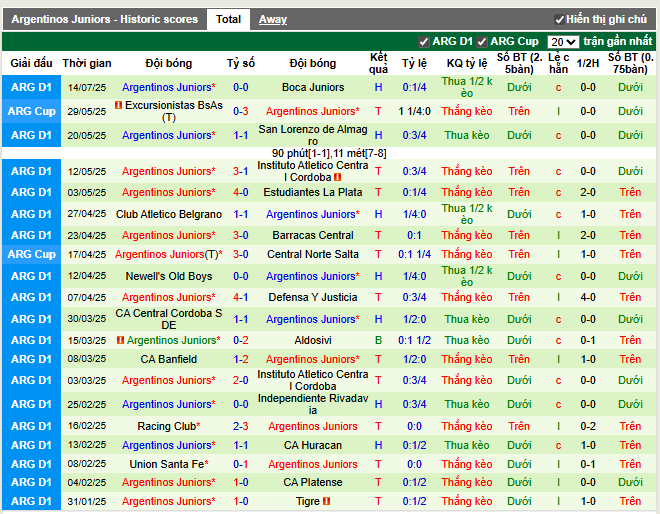Click Argentinos Juniors - Historic scores title
Image resolution: width=660 pixels, height=514 pixels.
click(x=104, y=19)
